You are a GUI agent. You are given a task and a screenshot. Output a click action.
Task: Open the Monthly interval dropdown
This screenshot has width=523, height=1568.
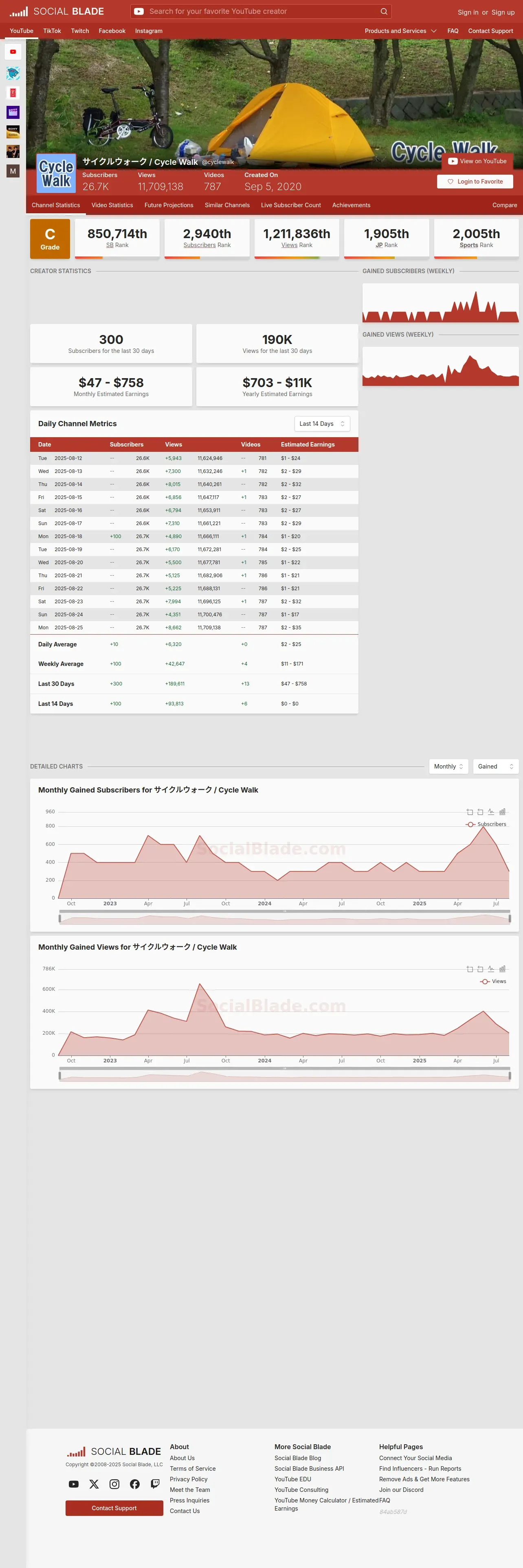449,766
